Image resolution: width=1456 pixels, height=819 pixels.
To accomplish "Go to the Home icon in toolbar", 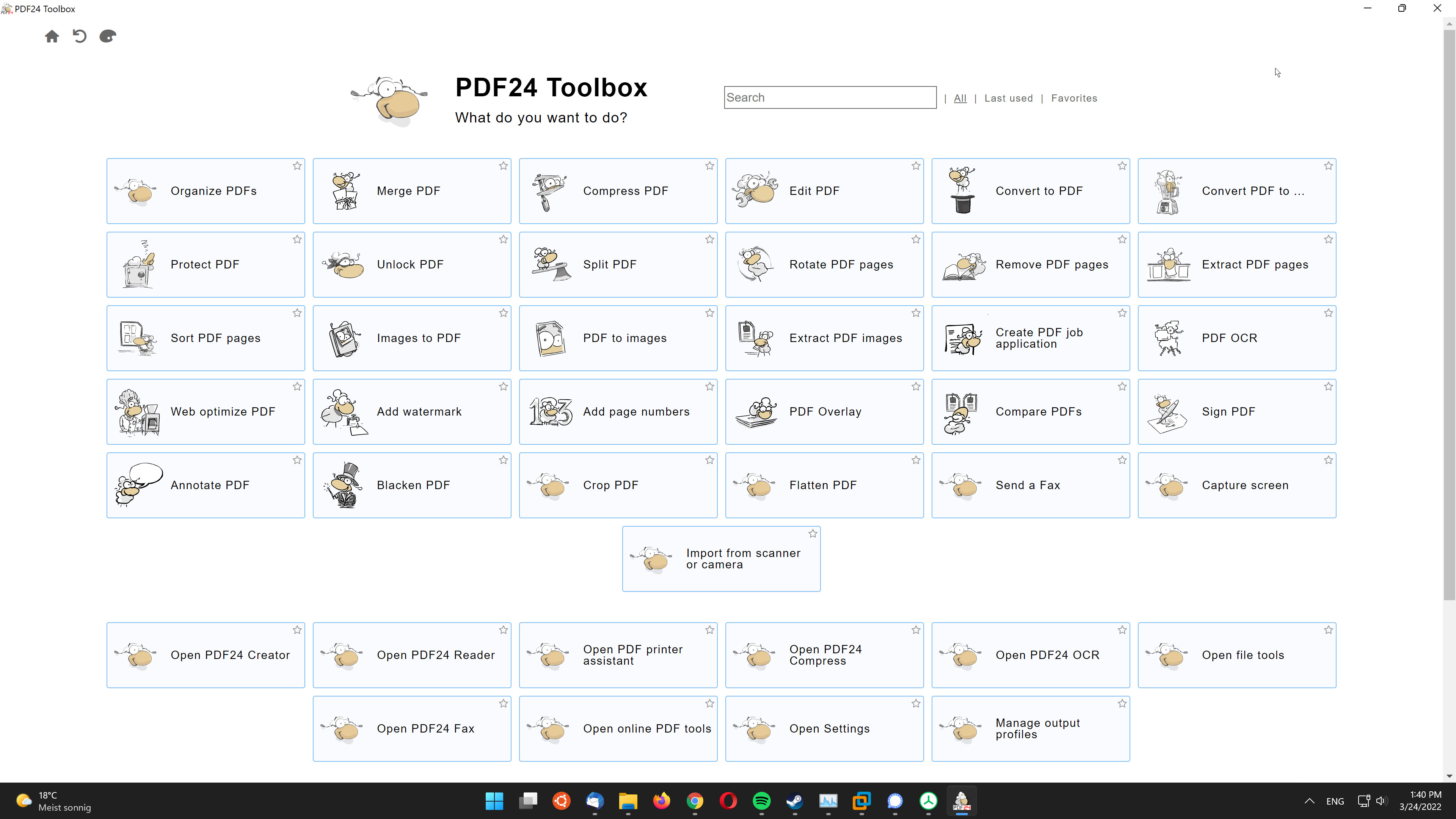I will point(52,37).
